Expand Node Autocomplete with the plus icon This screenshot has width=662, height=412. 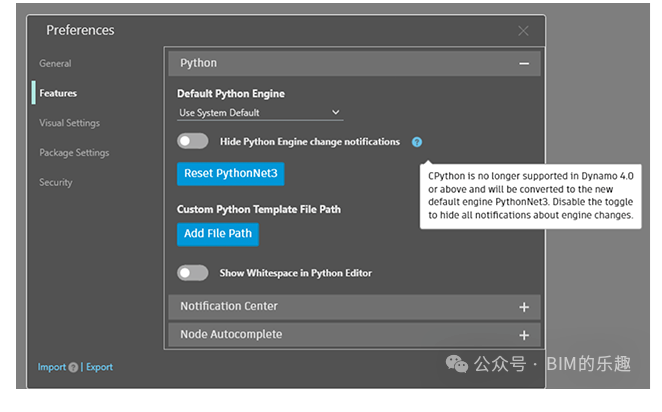(x=524, y=335)
